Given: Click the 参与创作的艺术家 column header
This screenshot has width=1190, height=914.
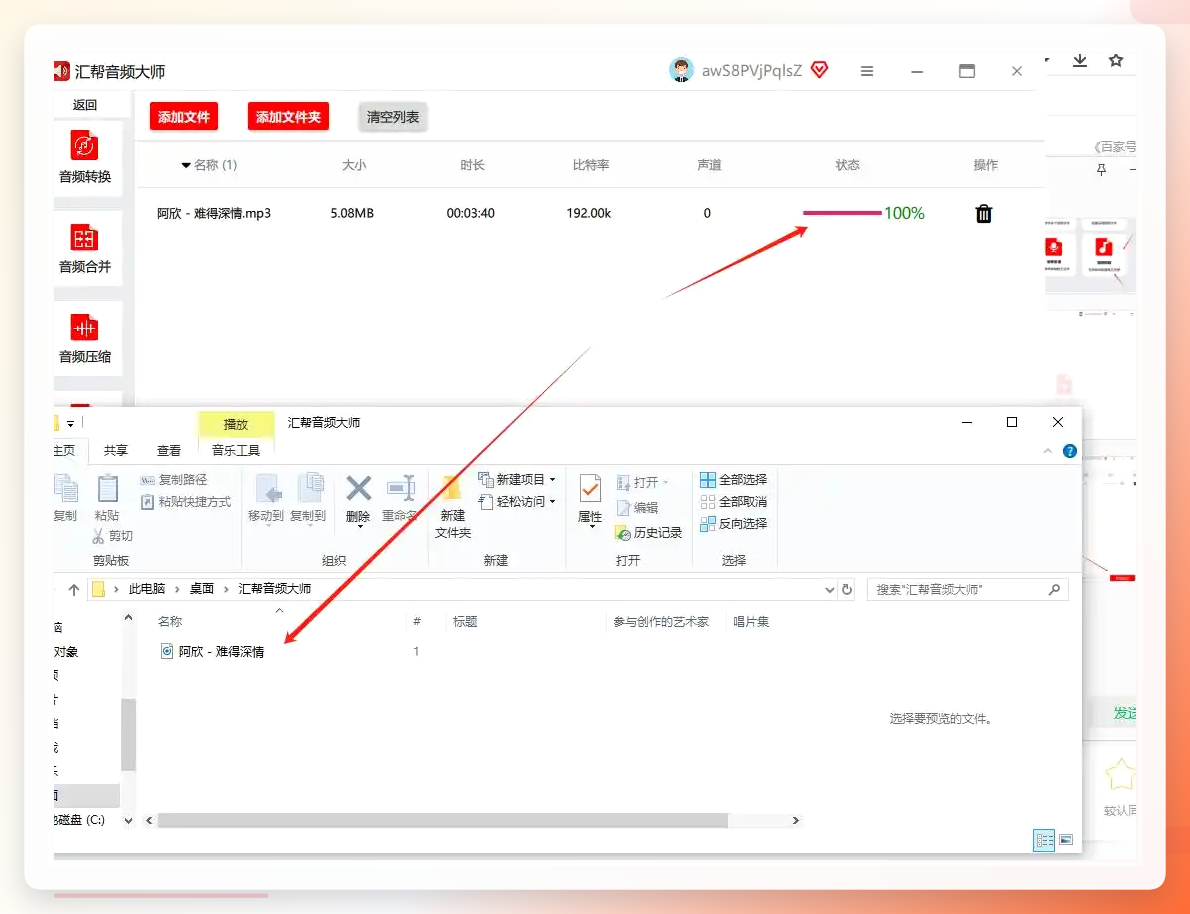Looking at the screenshot, I should [661, 622].
